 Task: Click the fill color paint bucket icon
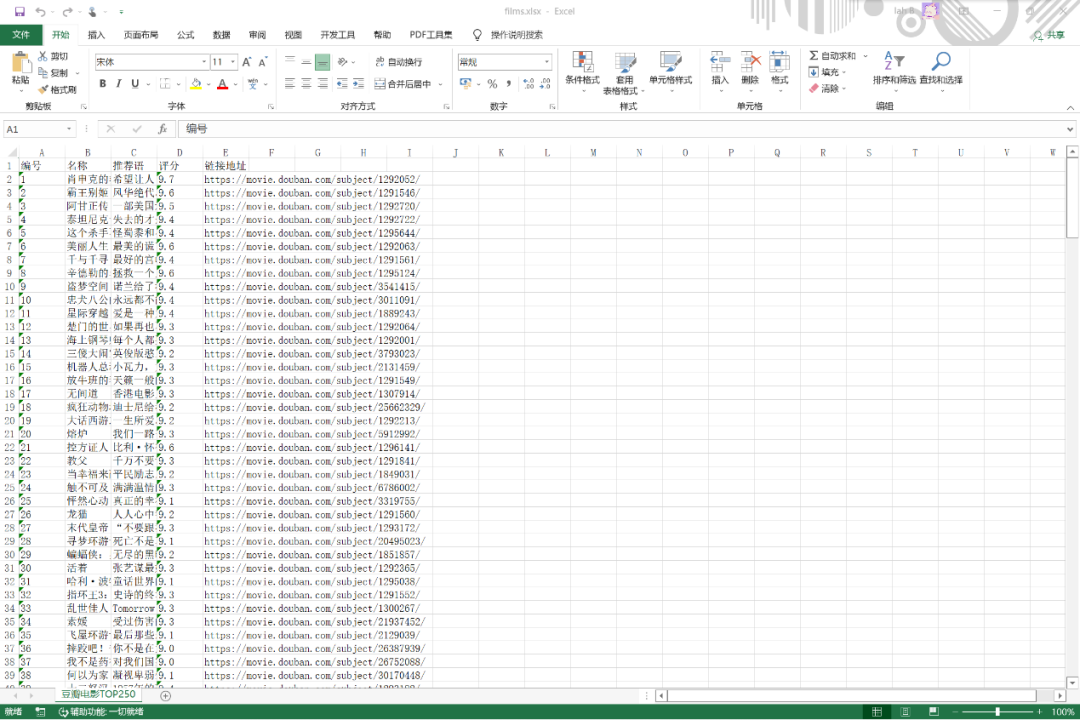coord(196,84)
